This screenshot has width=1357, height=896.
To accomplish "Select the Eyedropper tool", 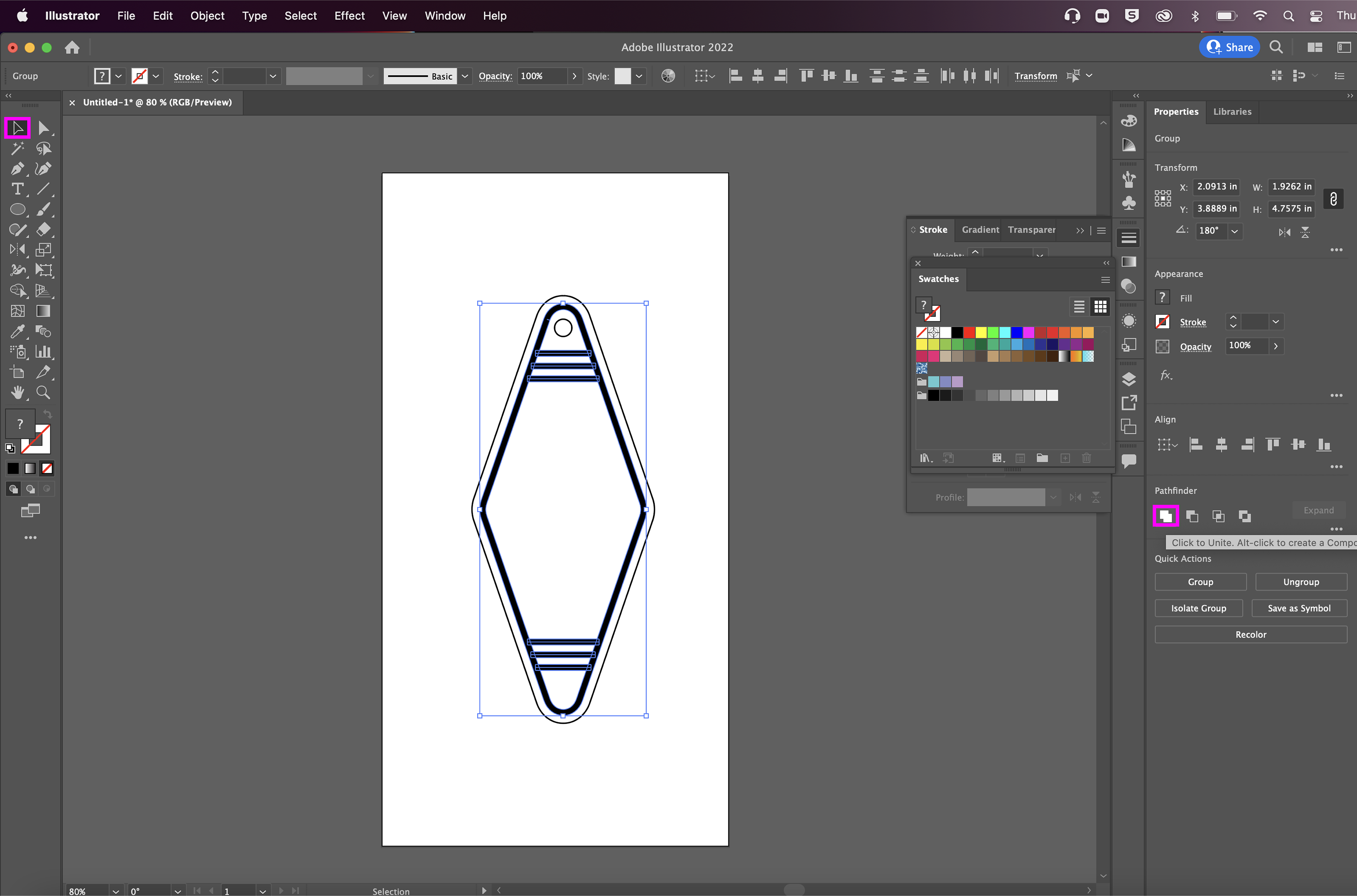I will (17, 331).
